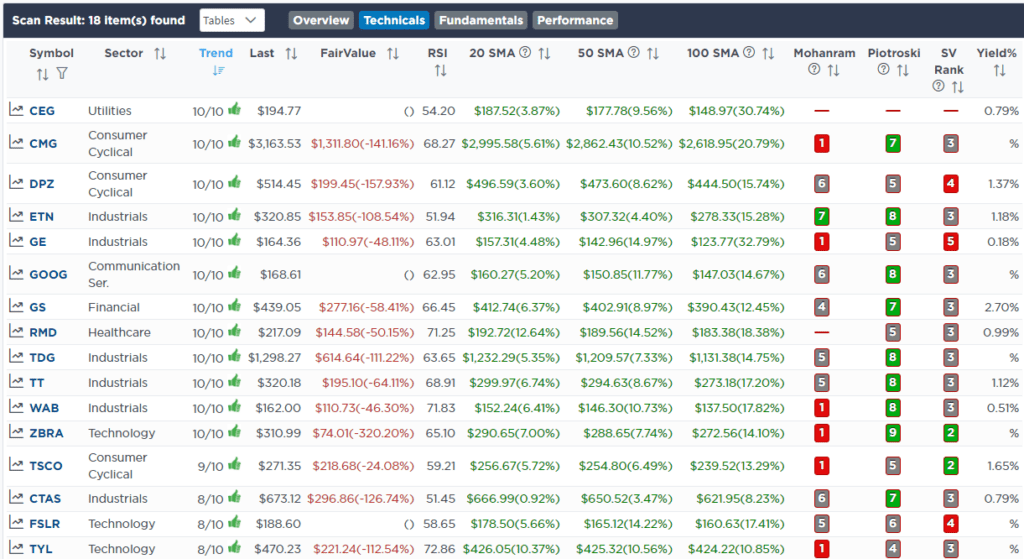The height and width of the screenshot is (559, 1024).
Task: Open the GOOG symbol link
Action: tap(48, 275)
